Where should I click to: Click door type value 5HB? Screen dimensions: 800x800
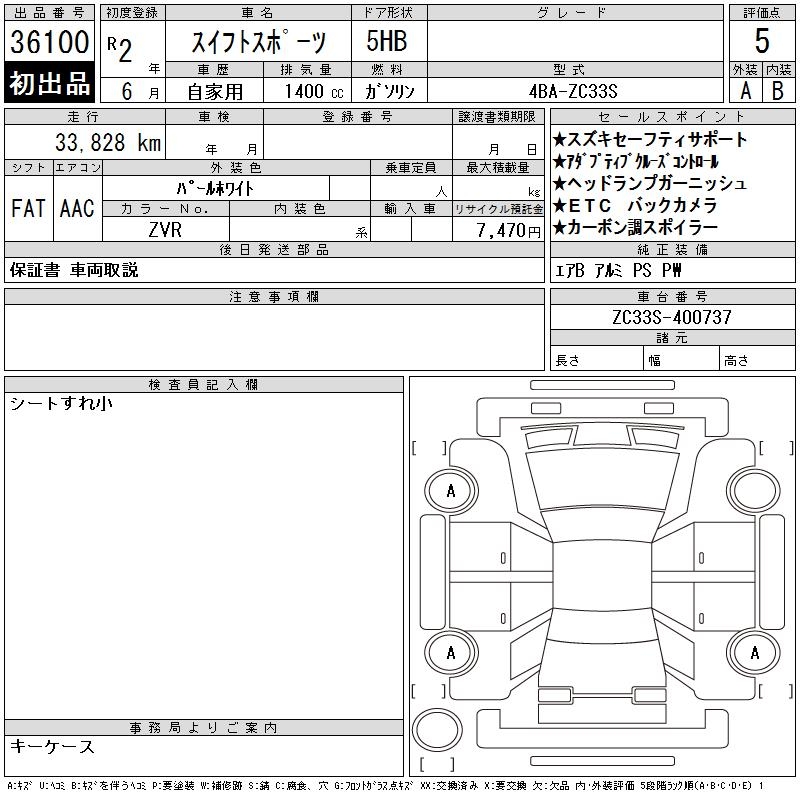(387, 41)
